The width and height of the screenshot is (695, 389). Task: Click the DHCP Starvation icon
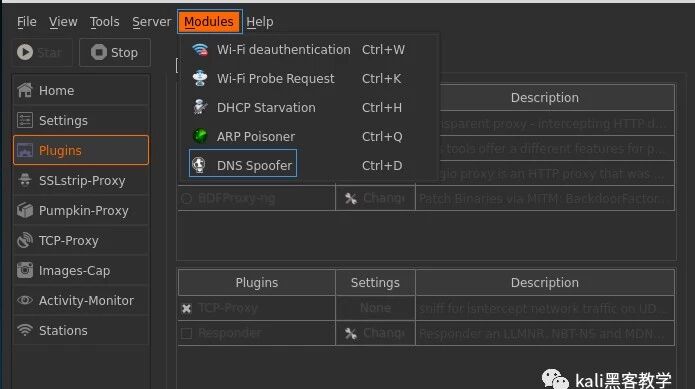[200, 107]
